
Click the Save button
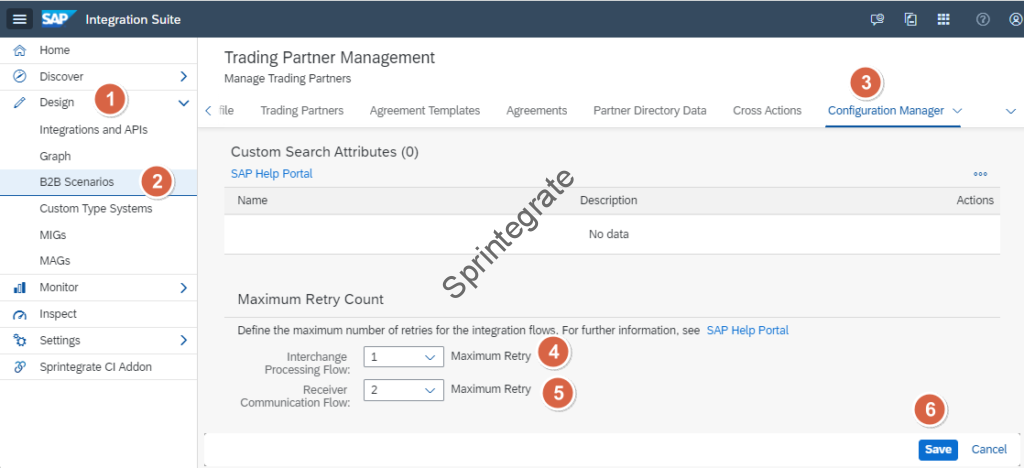pos(937,450)
